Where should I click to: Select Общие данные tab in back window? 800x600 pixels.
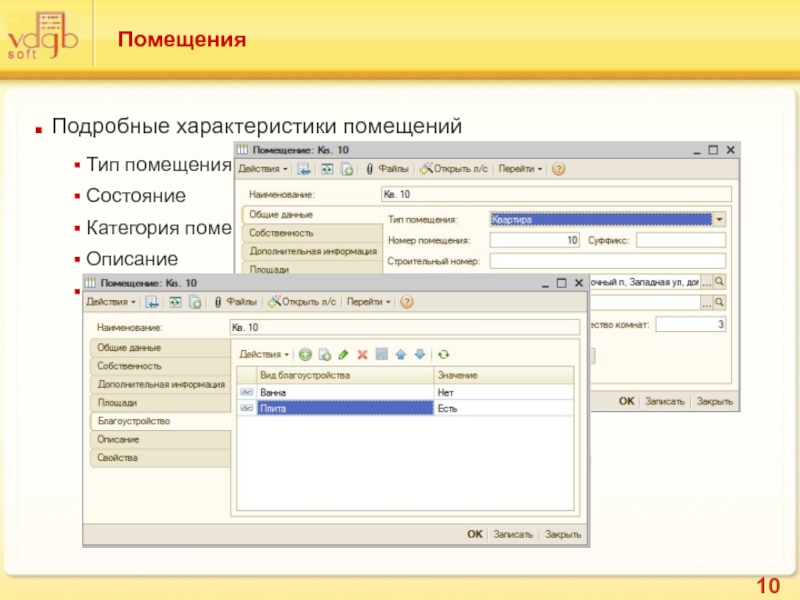coord(312,214)
